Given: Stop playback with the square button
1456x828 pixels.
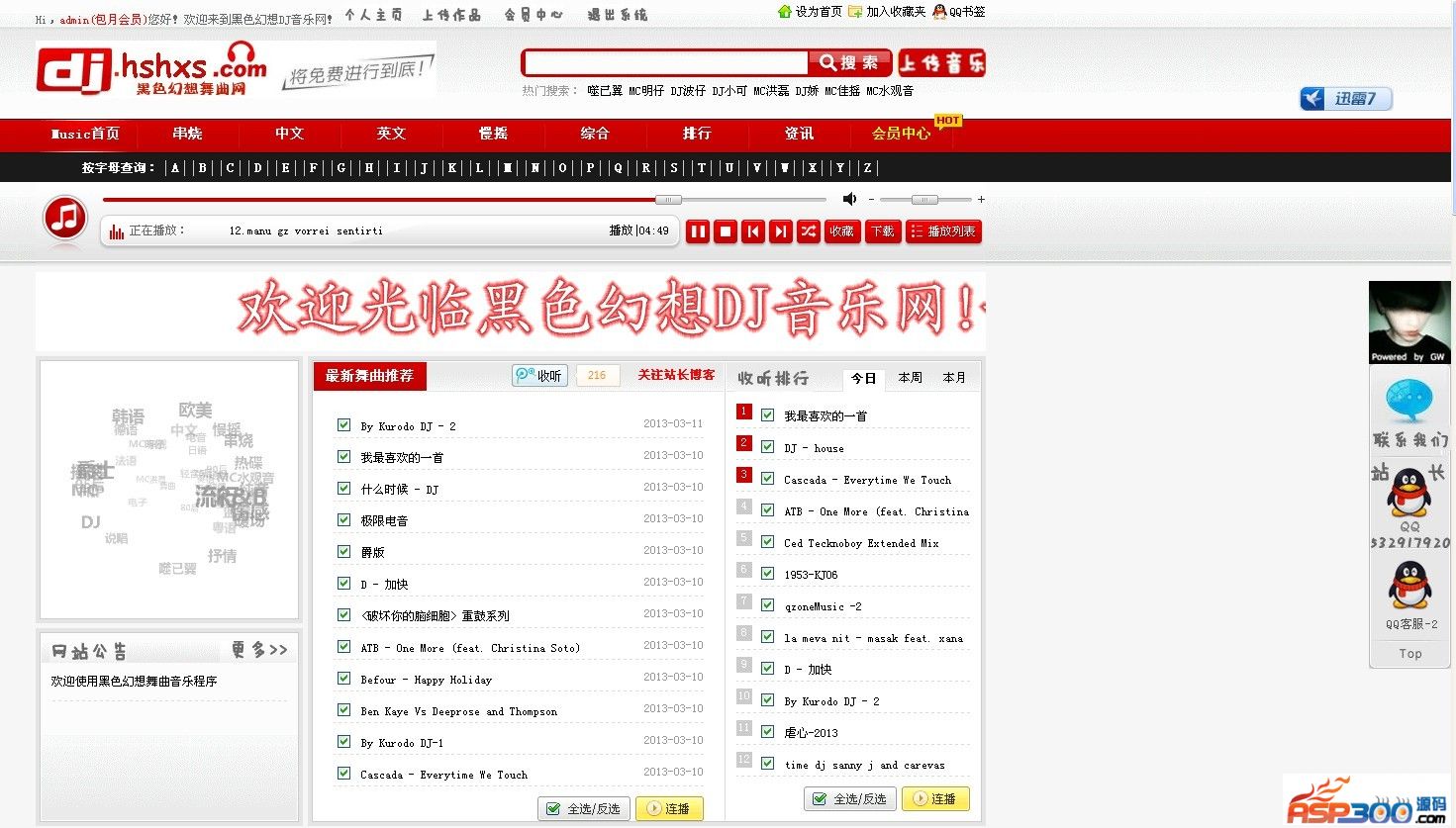Looking at the screenshot, I should 726,231.
